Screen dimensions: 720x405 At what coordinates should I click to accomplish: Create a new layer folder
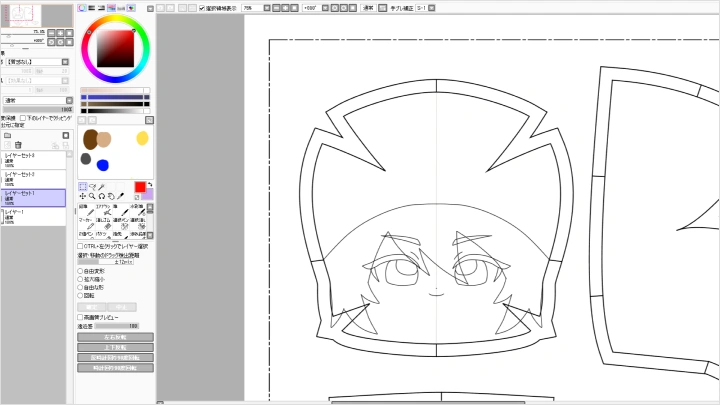[x=7, y=135]
